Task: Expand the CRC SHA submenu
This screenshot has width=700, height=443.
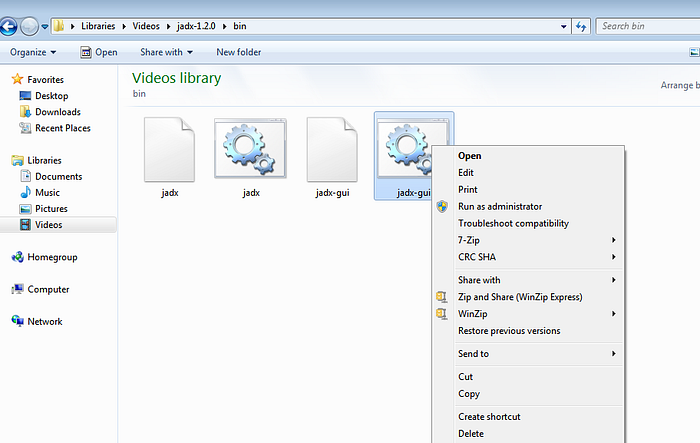Action: coord(528,257)
